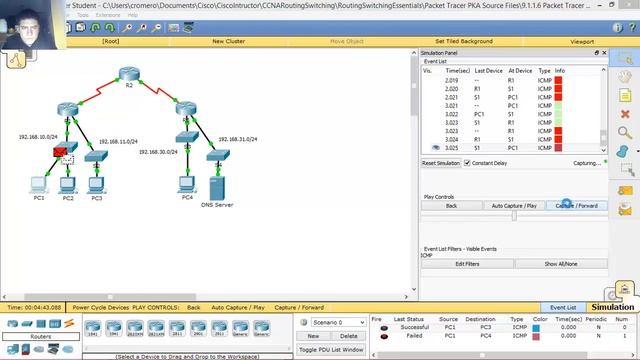Click the R2 router in the topology
This screenshot has height=360, width=640.
[x=129, y=74]
